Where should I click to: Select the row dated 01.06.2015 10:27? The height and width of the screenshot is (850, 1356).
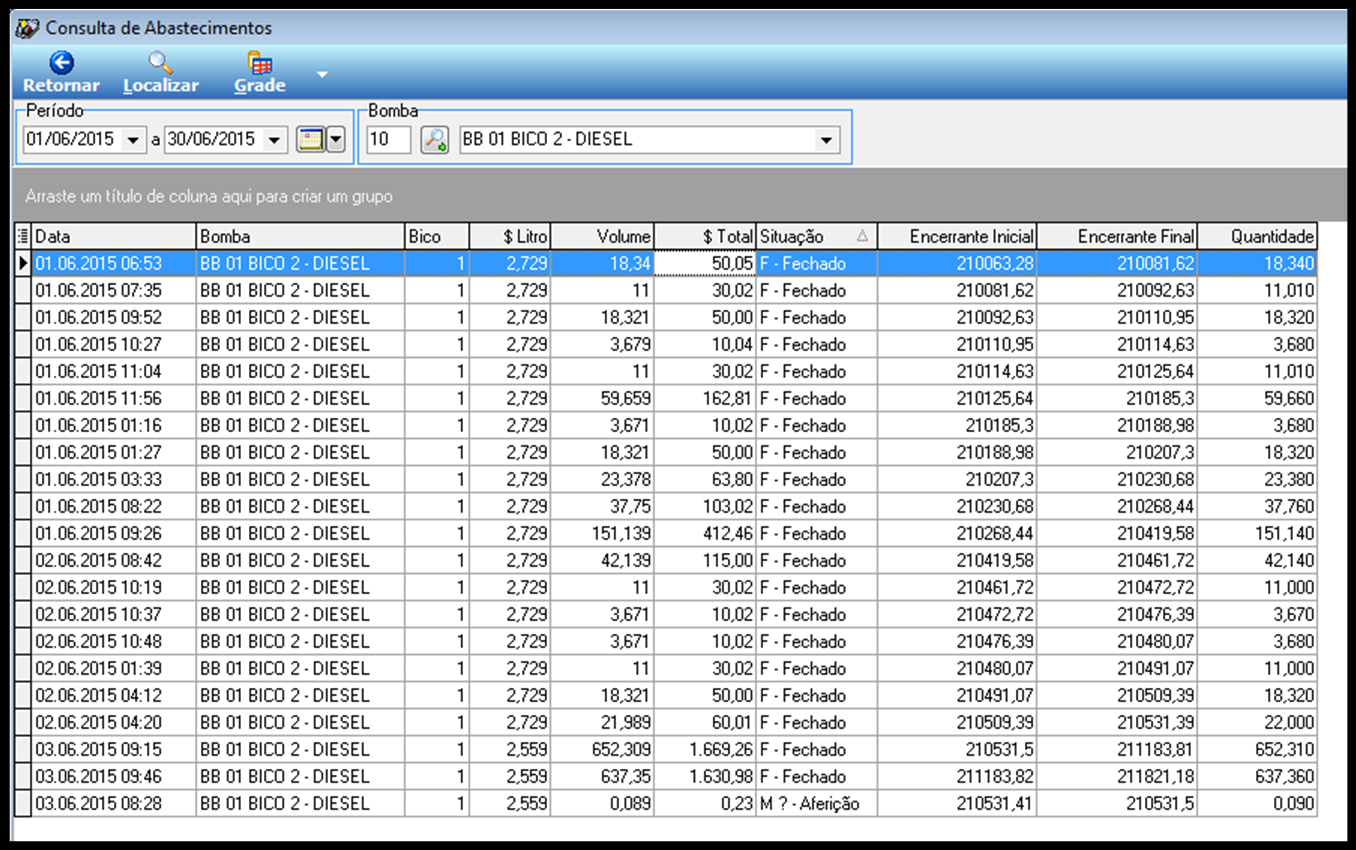coord(666,345)
